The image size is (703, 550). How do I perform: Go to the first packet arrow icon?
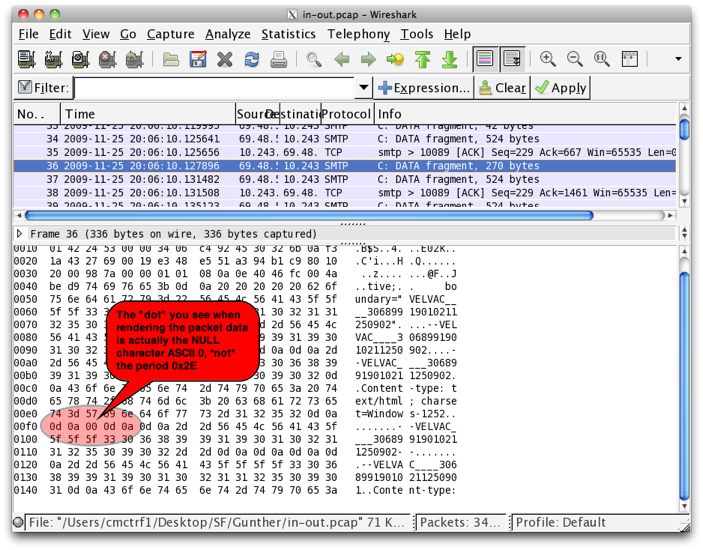(422, 60)
